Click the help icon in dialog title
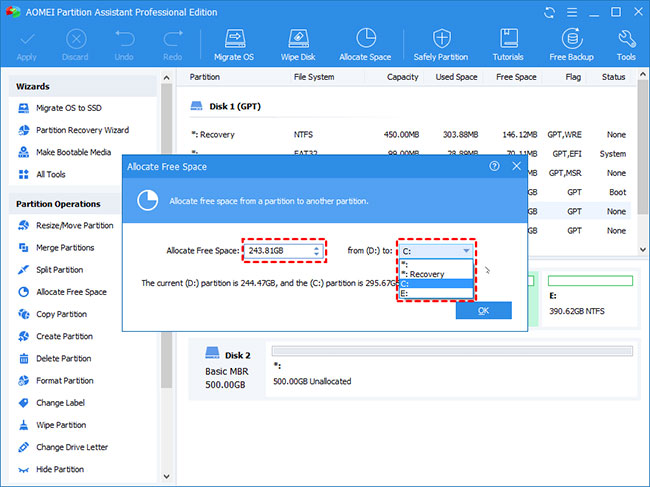 tap(494, 167)
